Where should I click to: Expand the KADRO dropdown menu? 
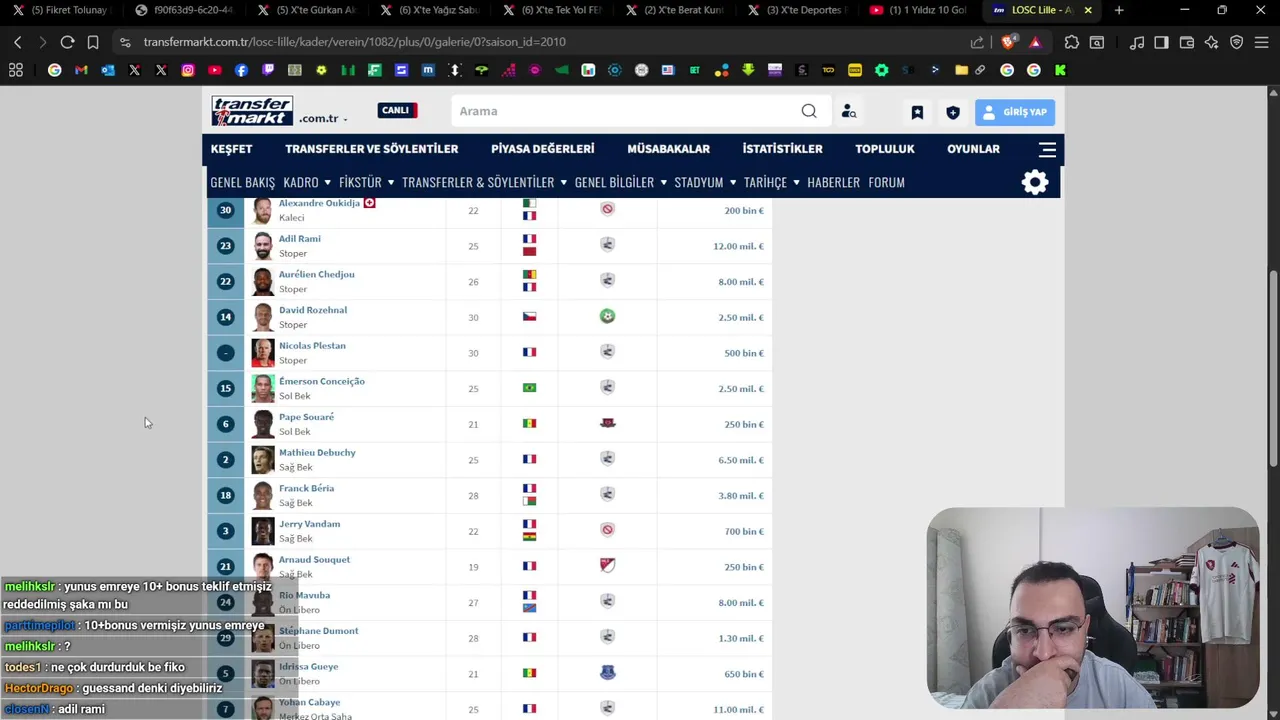point(327,182)
